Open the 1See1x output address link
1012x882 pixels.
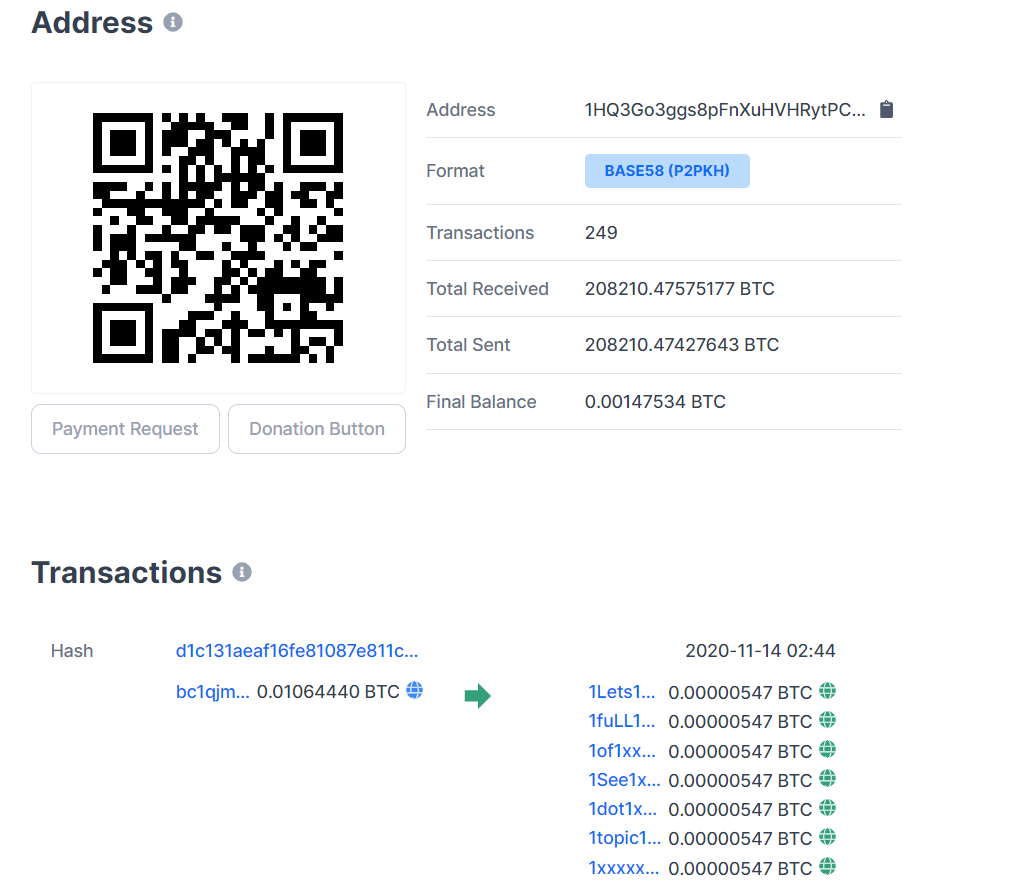pos(624,780)
